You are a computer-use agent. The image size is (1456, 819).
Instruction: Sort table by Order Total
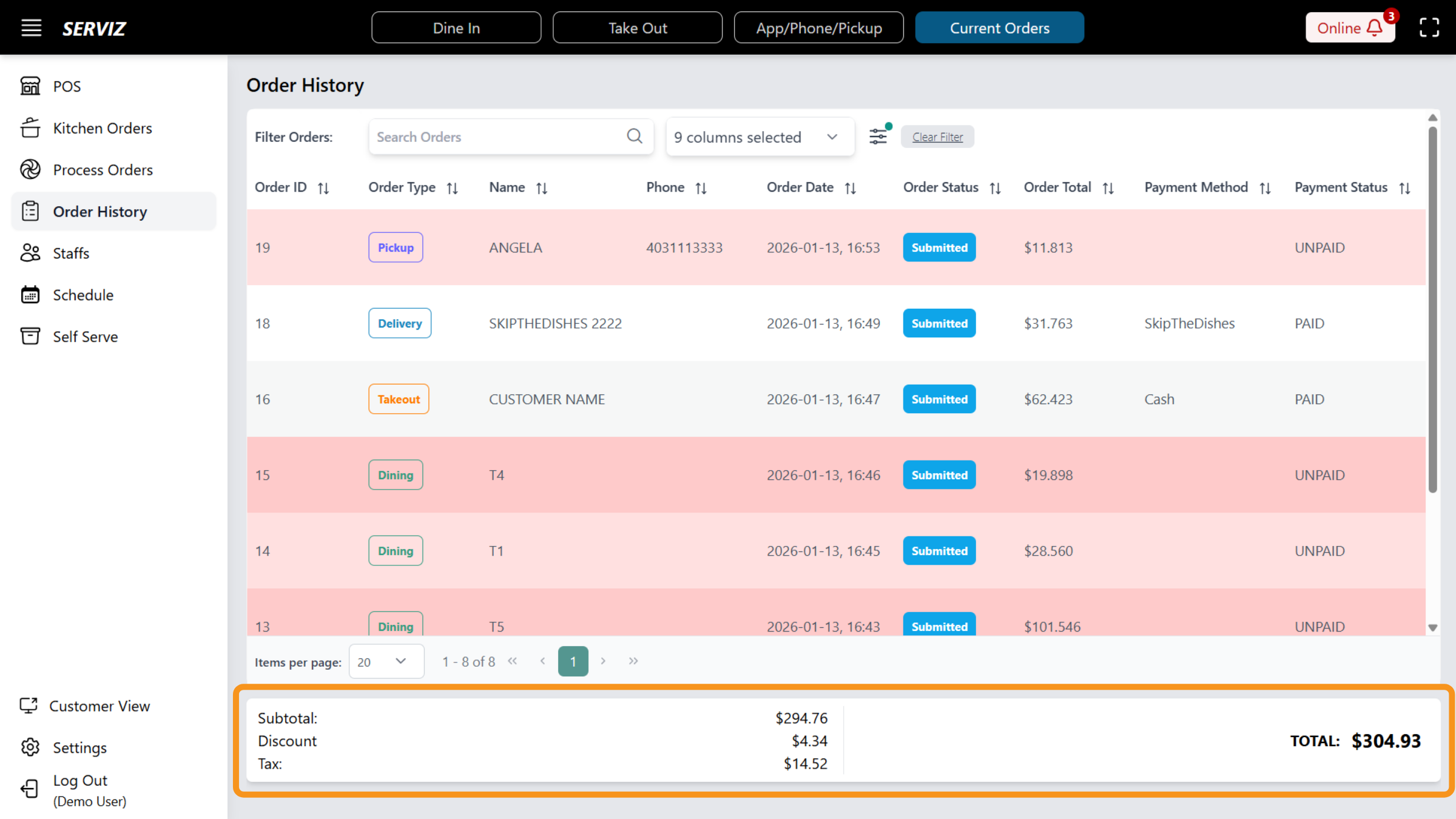click(1108, 188)
